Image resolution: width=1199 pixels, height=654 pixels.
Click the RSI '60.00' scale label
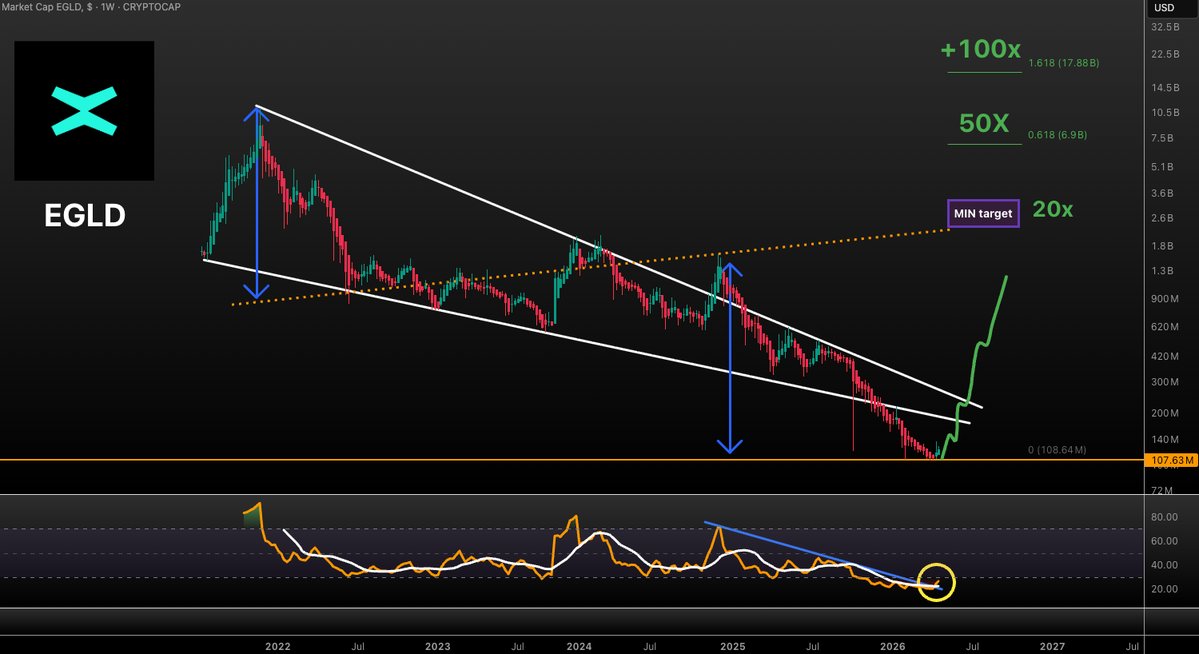pos(1164,541)
